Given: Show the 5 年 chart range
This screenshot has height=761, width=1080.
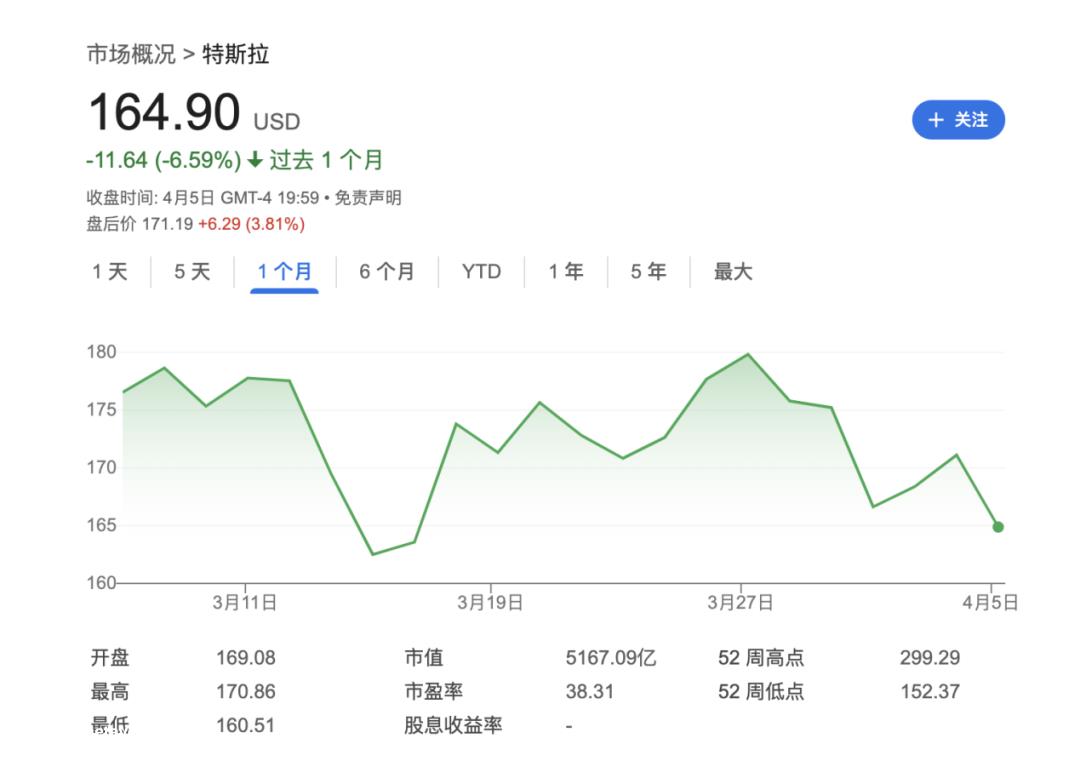Looking at the screenshot, I should tap(649, 271).
